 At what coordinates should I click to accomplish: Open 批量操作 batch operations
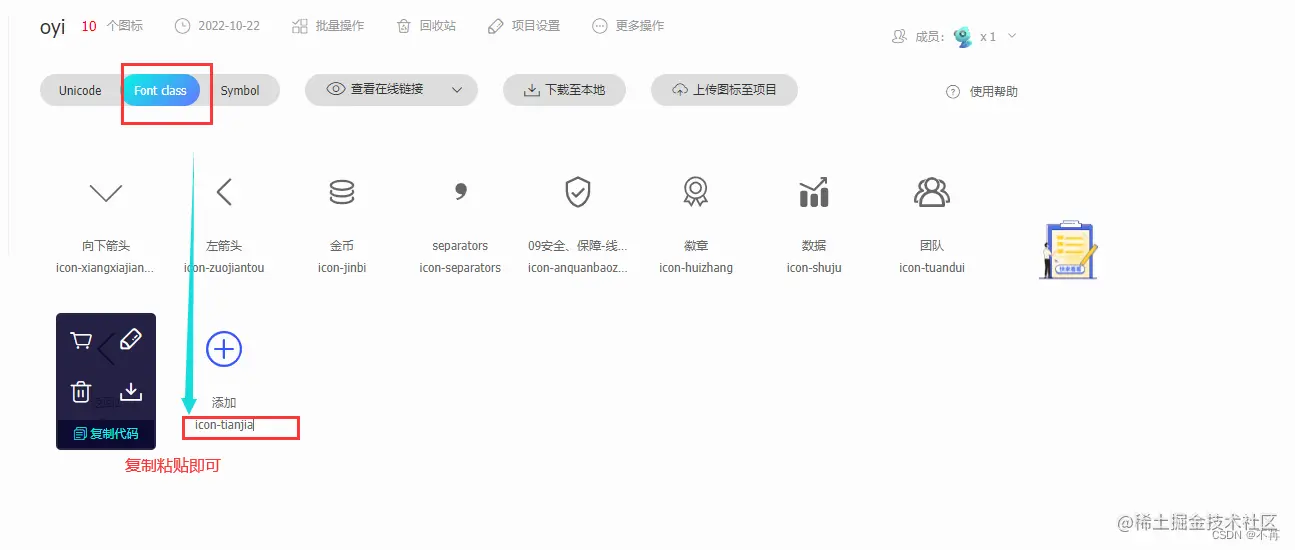pos(328,26)
